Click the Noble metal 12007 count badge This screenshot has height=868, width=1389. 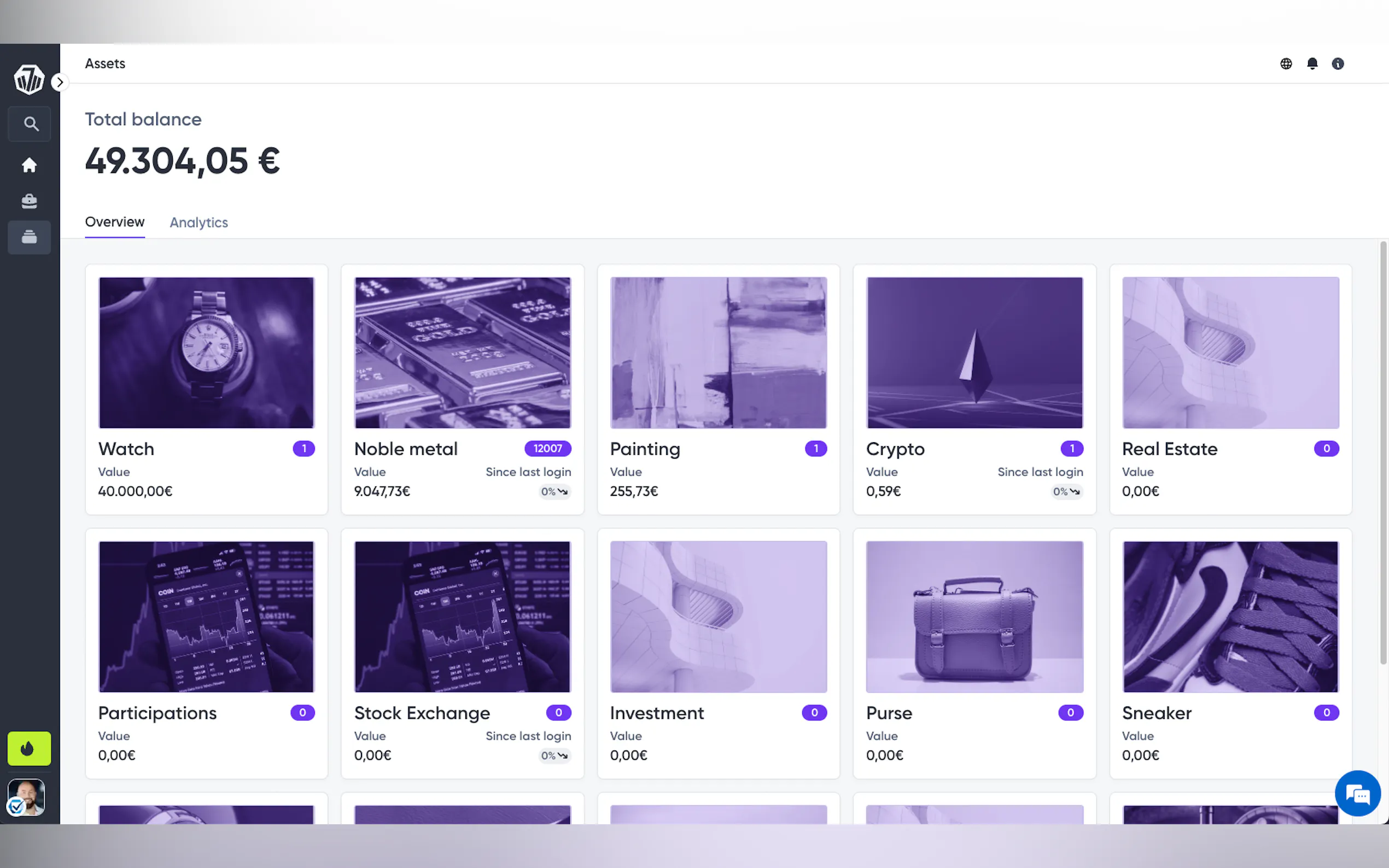click(547, 448)
